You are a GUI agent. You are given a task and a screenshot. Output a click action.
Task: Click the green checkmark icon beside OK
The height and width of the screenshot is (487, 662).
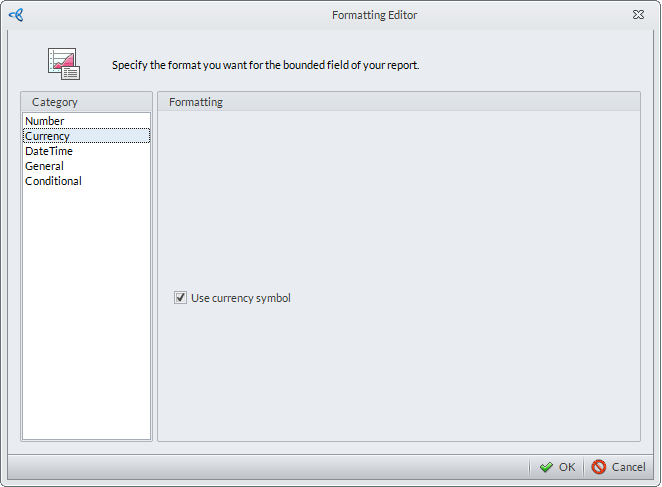pos(546,467)
